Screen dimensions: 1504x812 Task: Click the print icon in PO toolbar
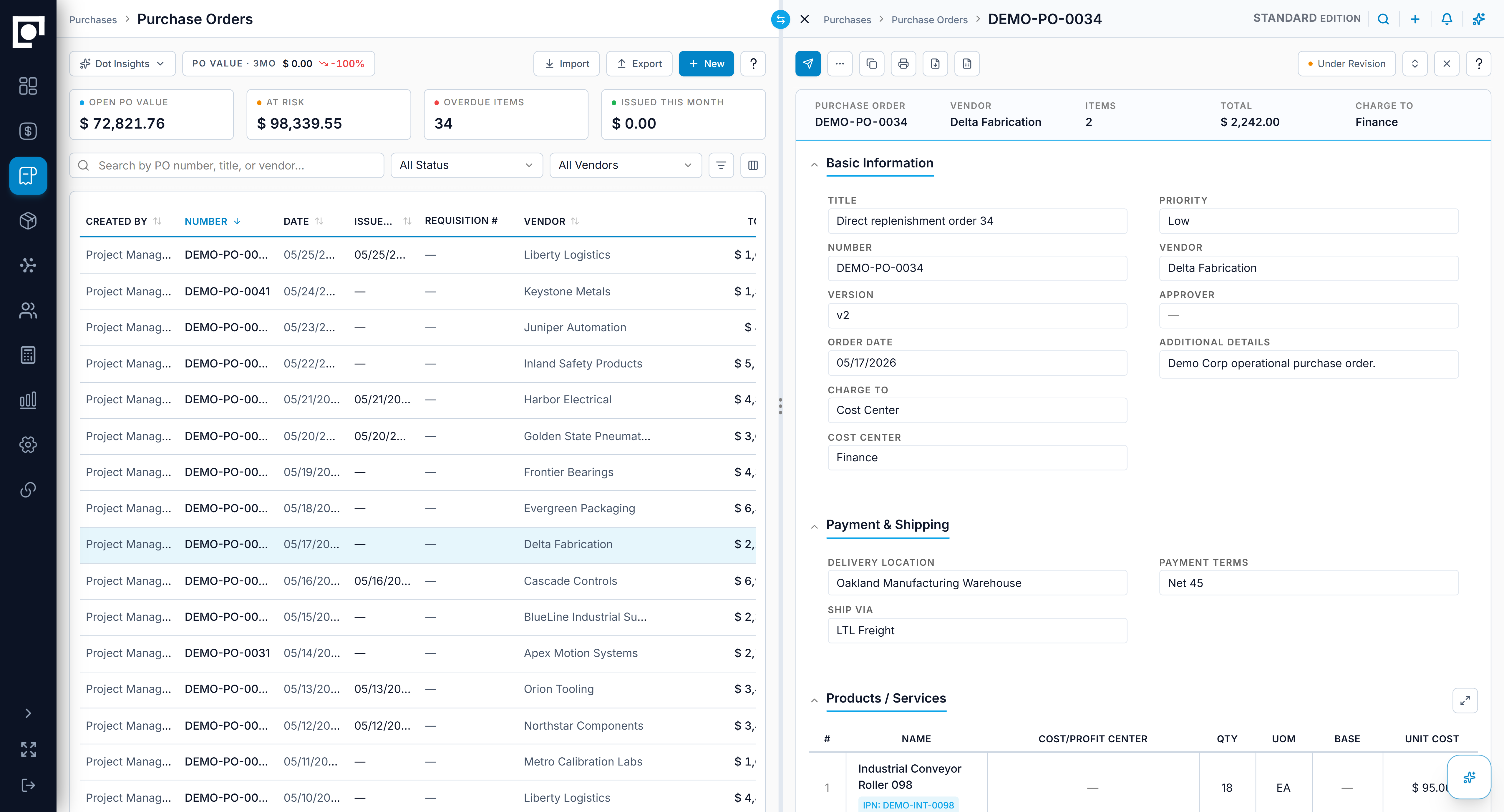(x=903, y=64)
